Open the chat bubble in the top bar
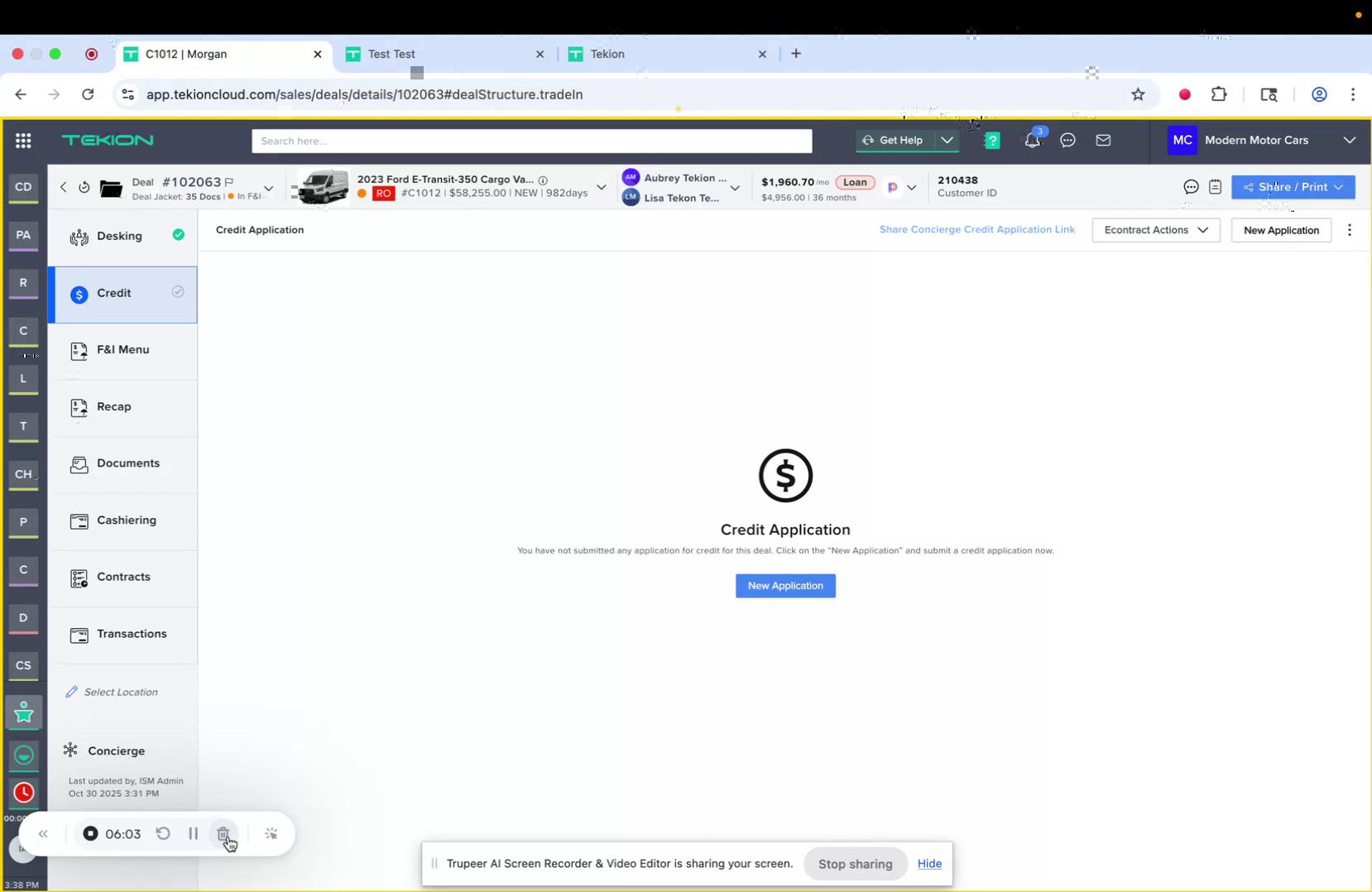This screenshot has width=1372, height=892. coord(1067,141)
